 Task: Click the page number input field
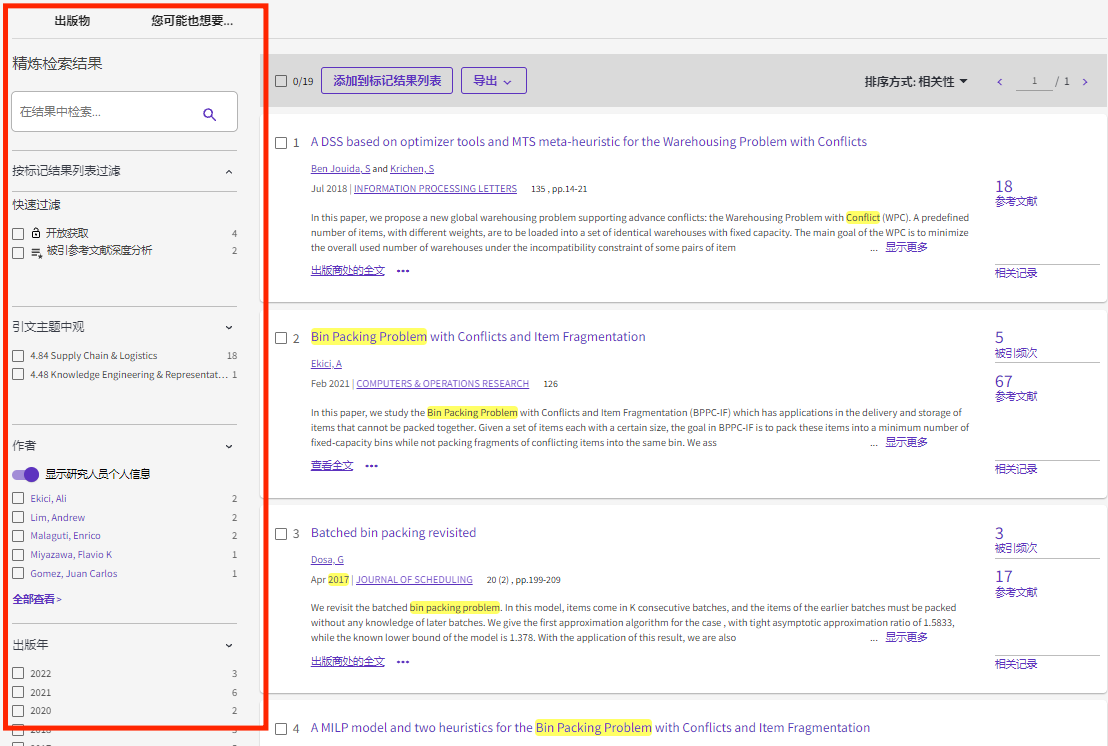1034,81
